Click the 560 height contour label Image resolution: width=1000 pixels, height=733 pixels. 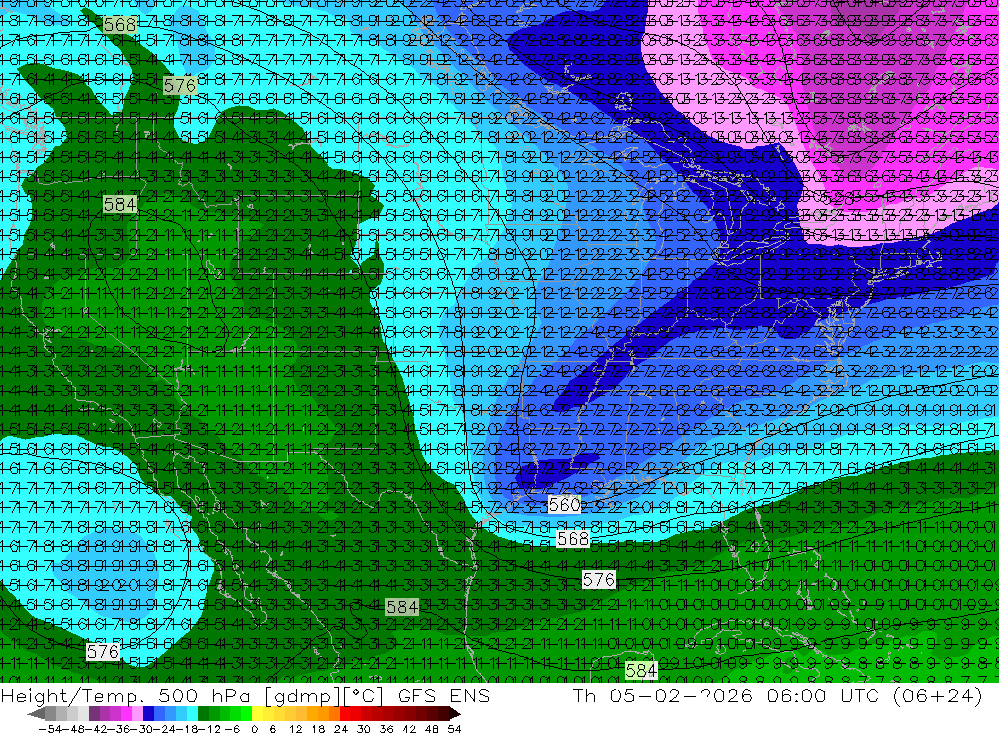[565, 505]
